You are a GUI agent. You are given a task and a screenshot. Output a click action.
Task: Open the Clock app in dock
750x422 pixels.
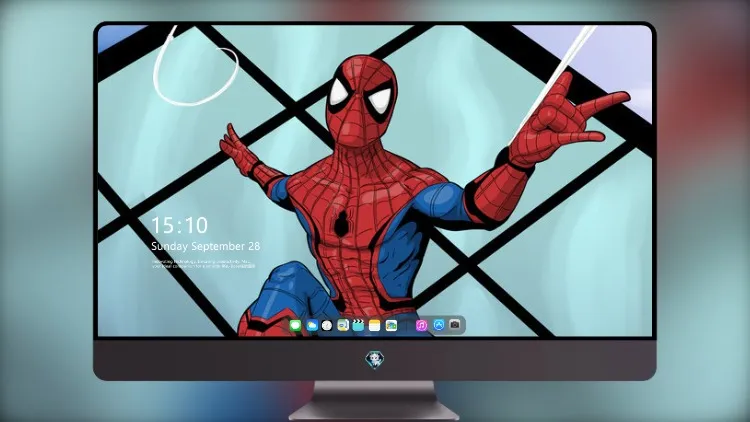(x=327, y=325)
